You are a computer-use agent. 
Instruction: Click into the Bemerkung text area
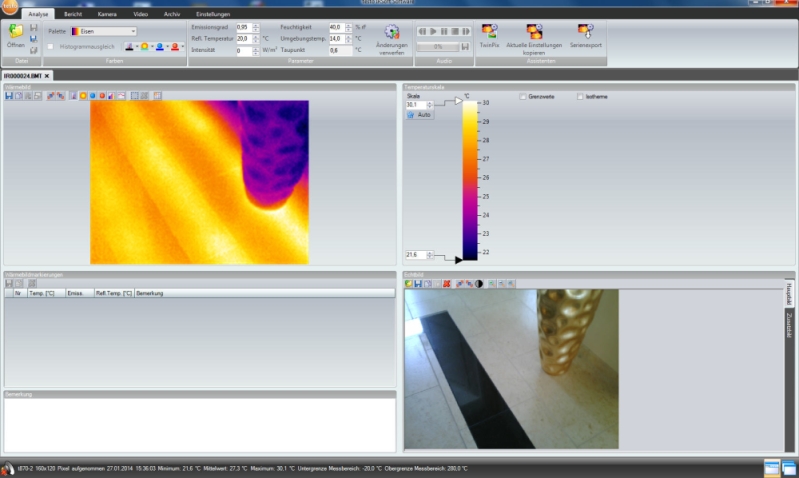pyautogui.click(x=200, y=425)
